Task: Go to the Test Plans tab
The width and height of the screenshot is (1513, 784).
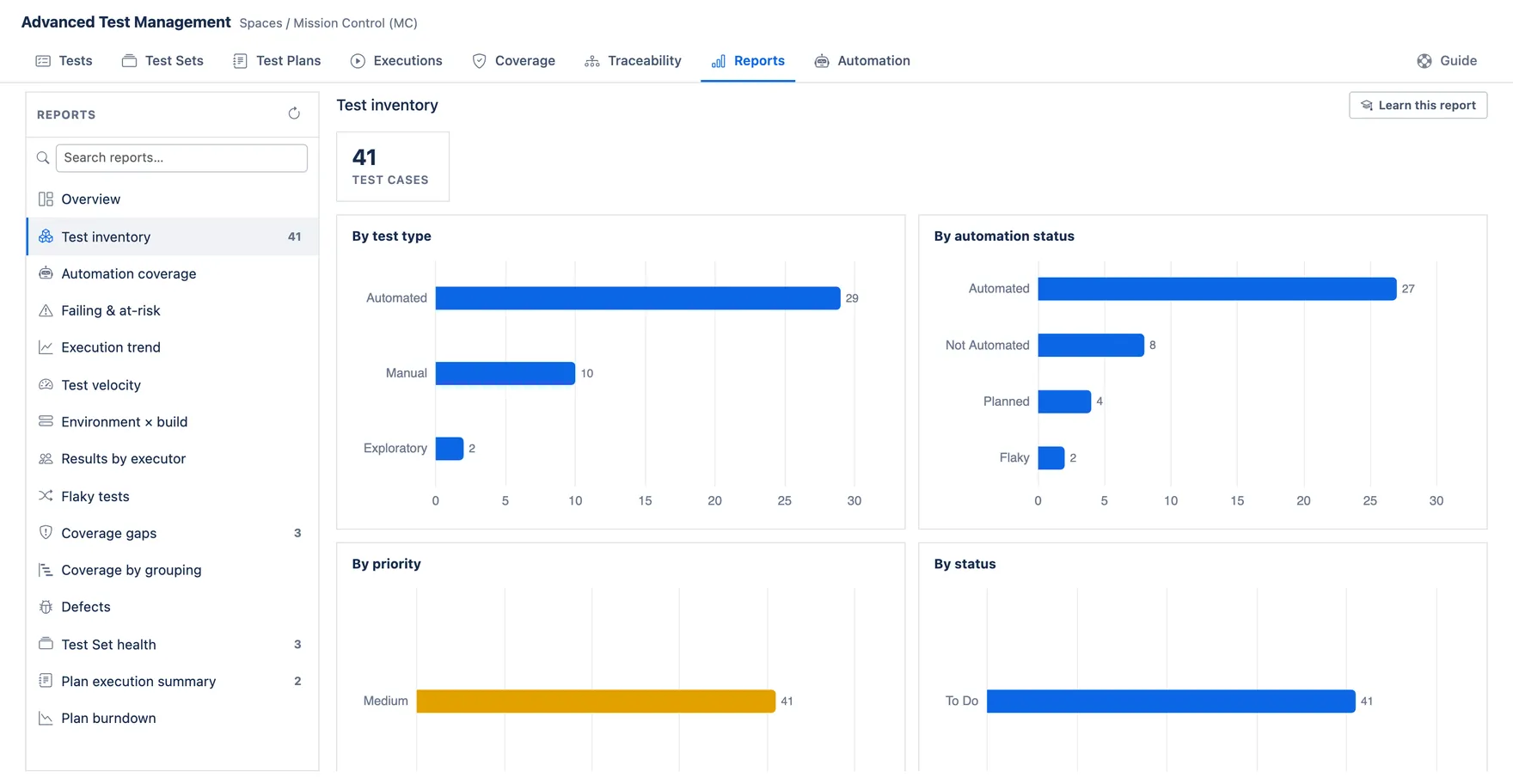Action: 277,61
